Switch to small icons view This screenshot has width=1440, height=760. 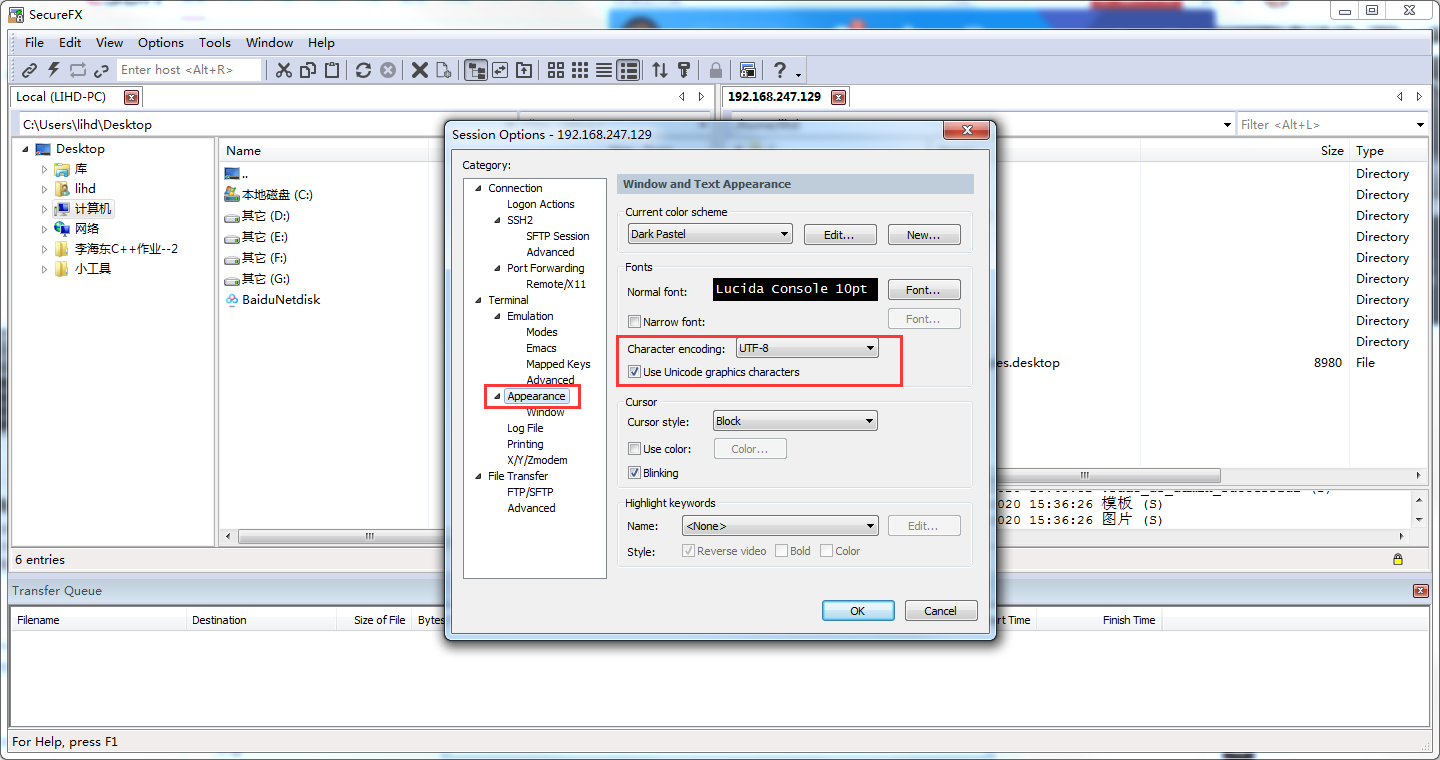(580, 70)
